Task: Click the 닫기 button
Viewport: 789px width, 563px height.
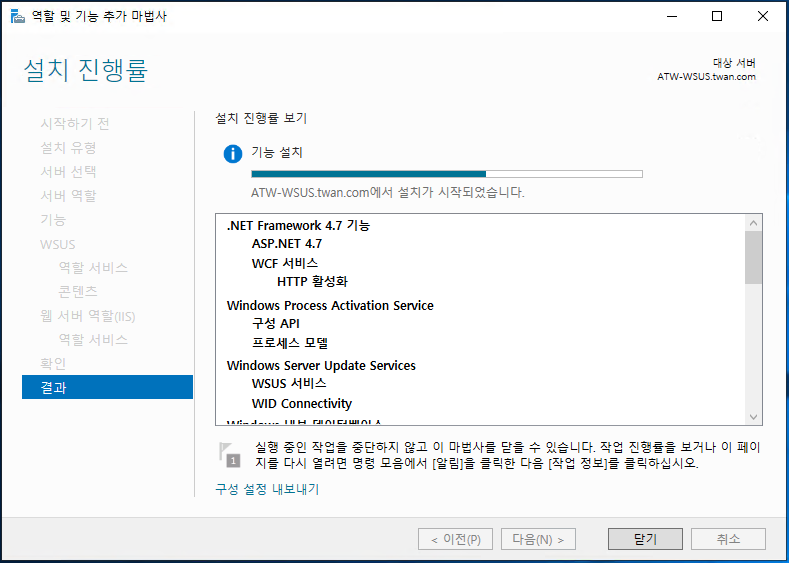Action: coord(645,539)
